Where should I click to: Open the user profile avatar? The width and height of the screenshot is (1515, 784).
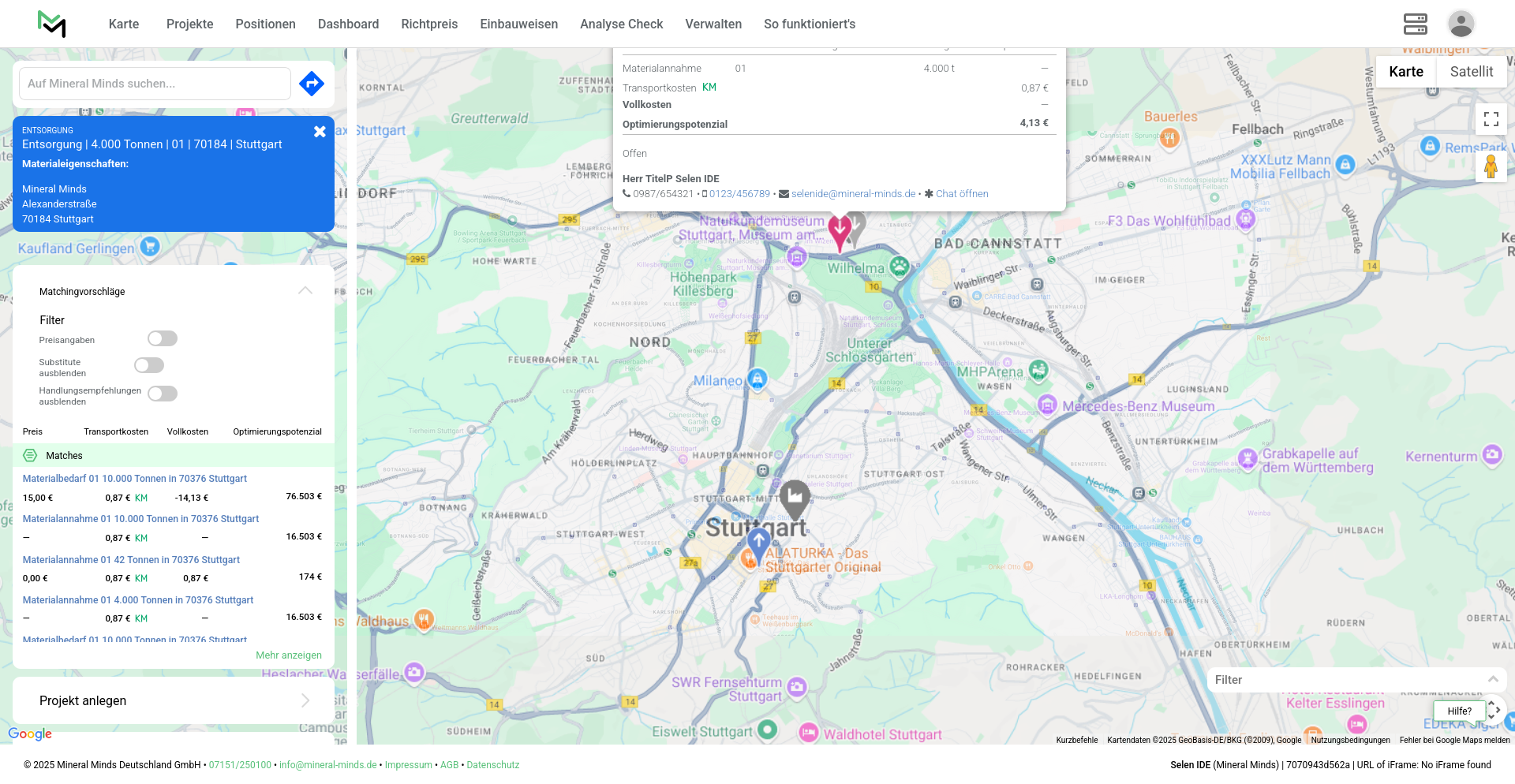pyautogui.click(x=1461, y=24)
